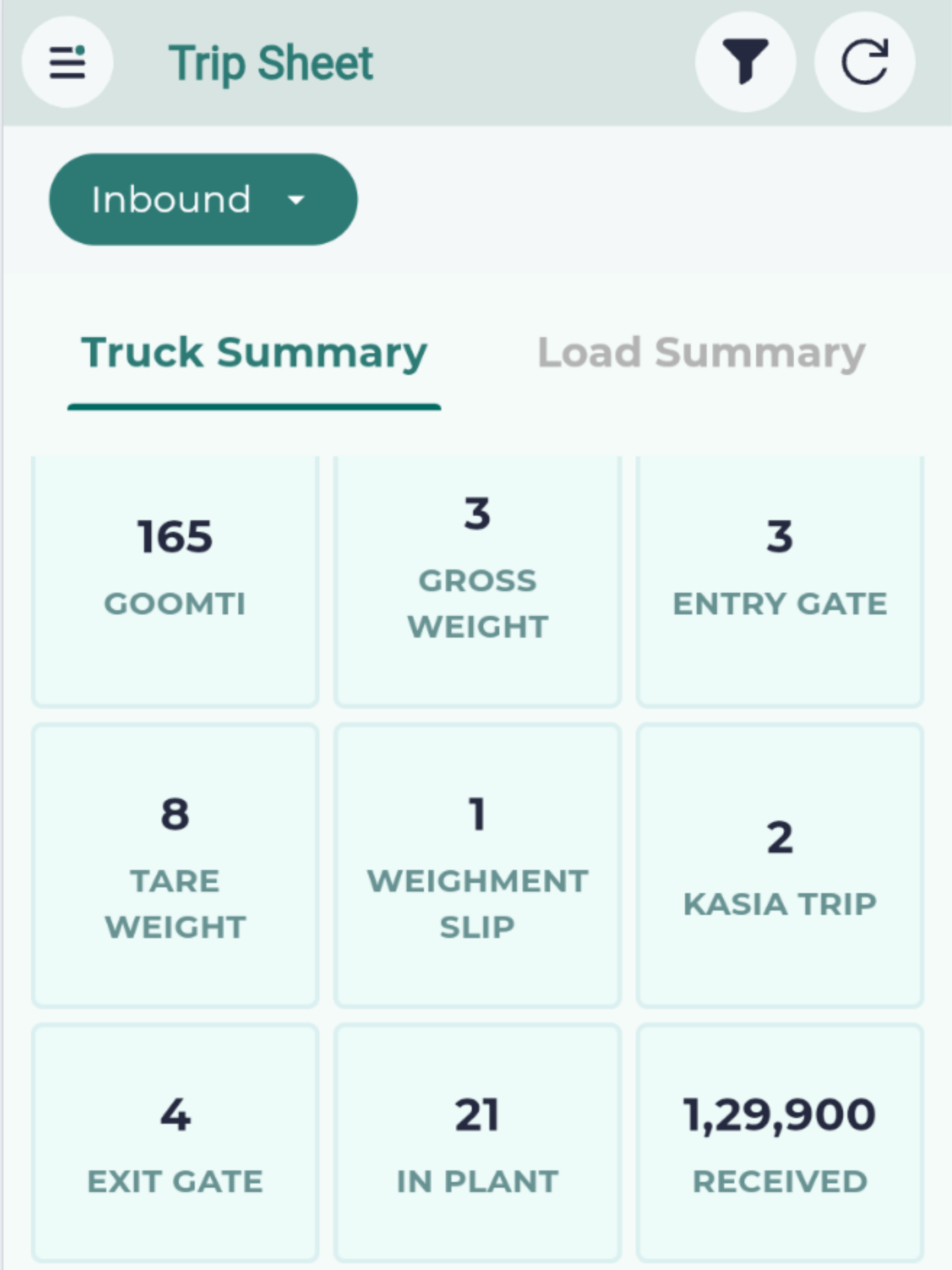Select the TARE WEIGHT card showing 8
The image size is (952, 1270).
(175, 866)
